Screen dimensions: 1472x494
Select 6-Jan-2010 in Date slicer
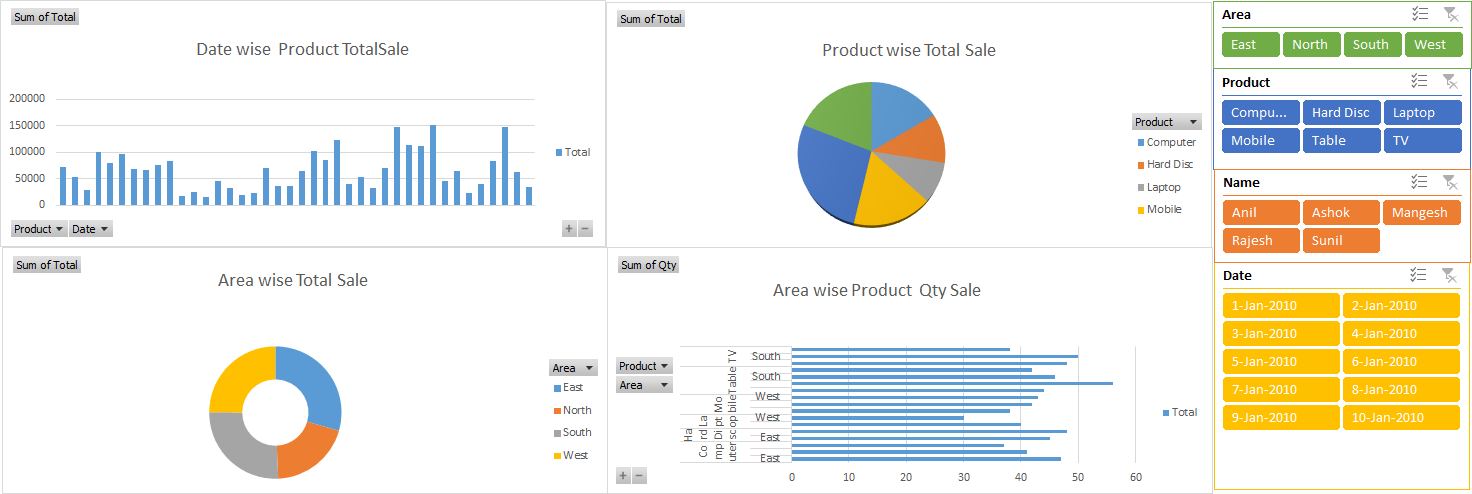pyautogui.click(x=1401, y=361)
